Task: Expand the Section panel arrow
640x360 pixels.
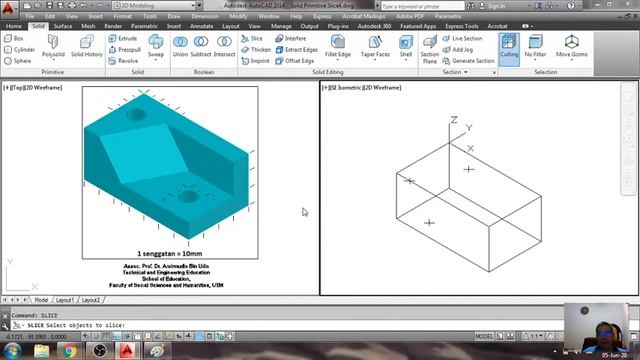Action: pos(465,72)
